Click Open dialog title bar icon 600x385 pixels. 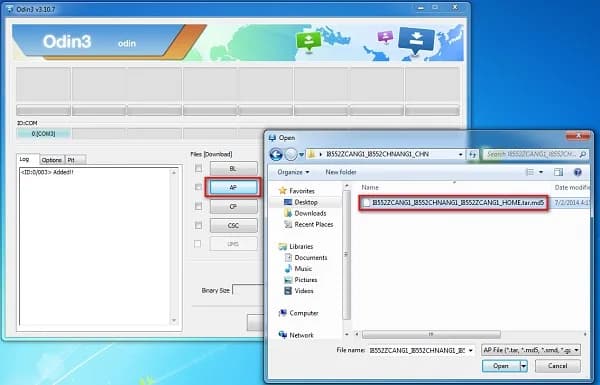(x=272, y=138)
